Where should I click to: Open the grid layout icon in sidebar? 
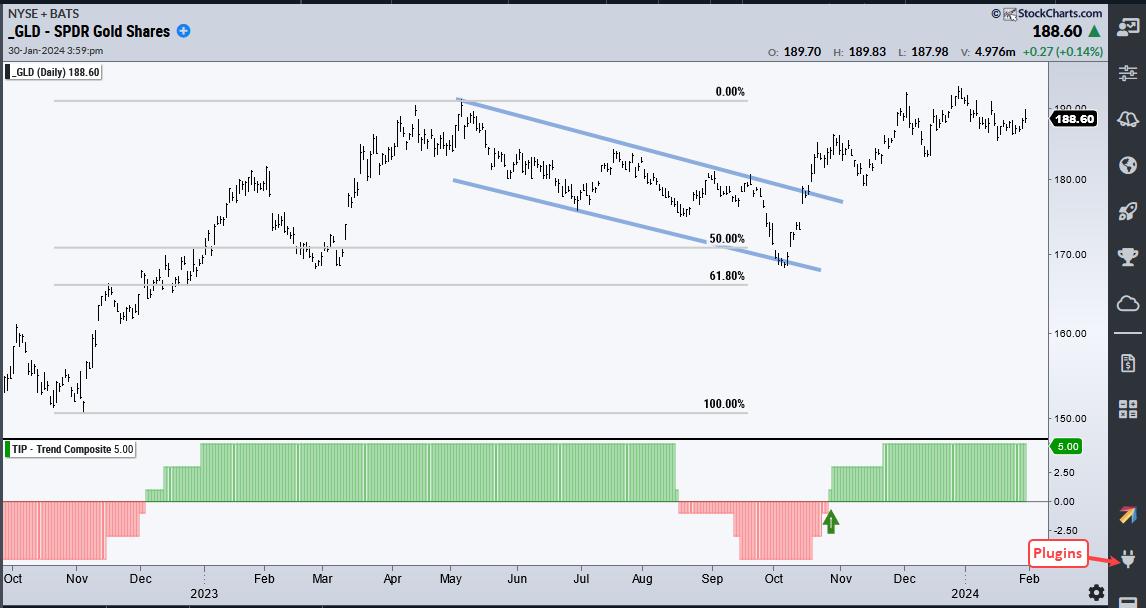click(1127, 408)
